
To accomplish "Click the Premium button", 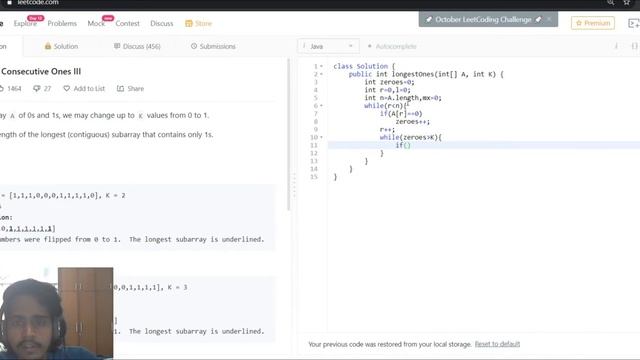I will (x=593, y=23).
